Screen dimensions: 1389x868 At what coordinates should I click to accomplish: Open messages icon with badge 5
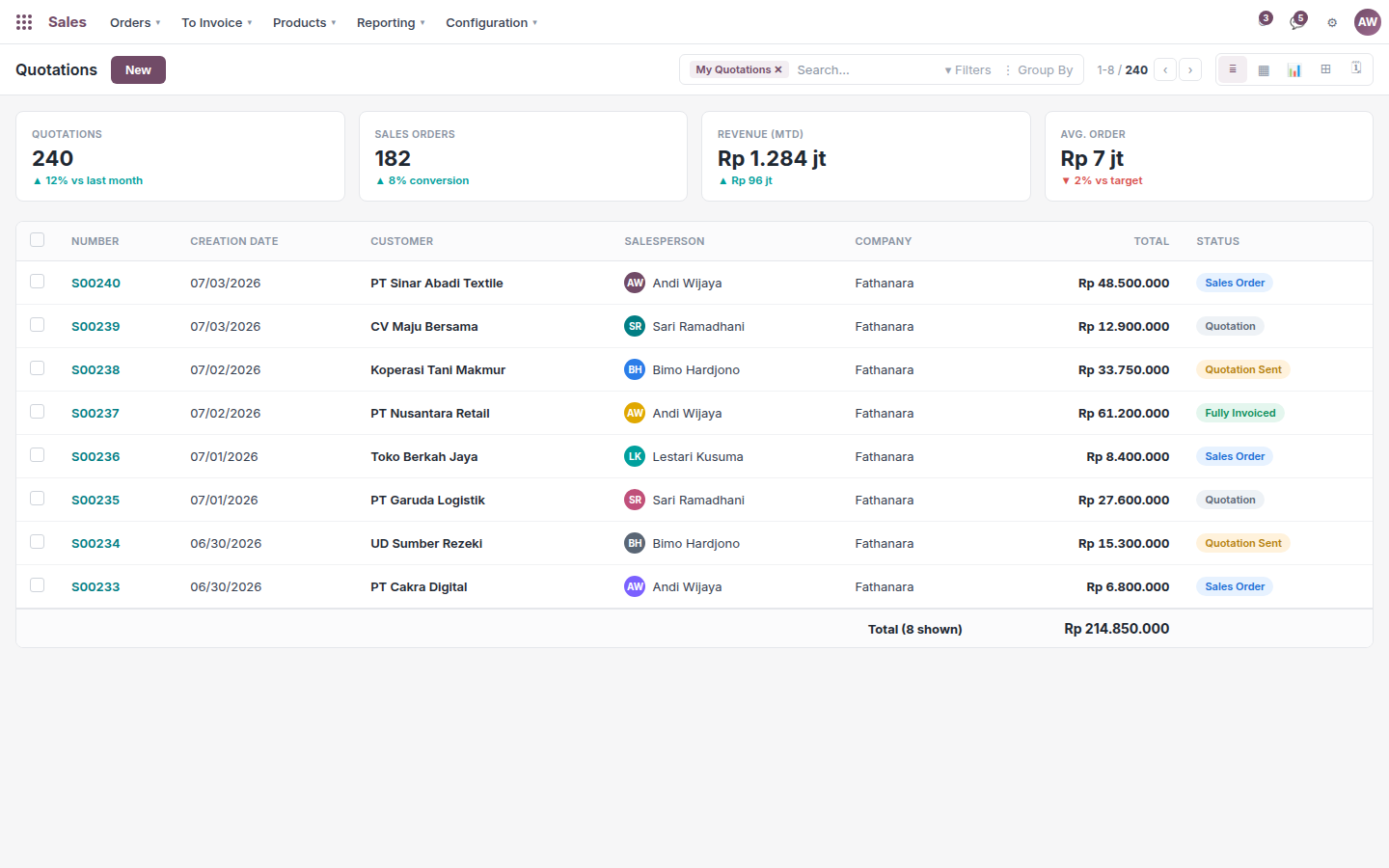point(1297,21)
